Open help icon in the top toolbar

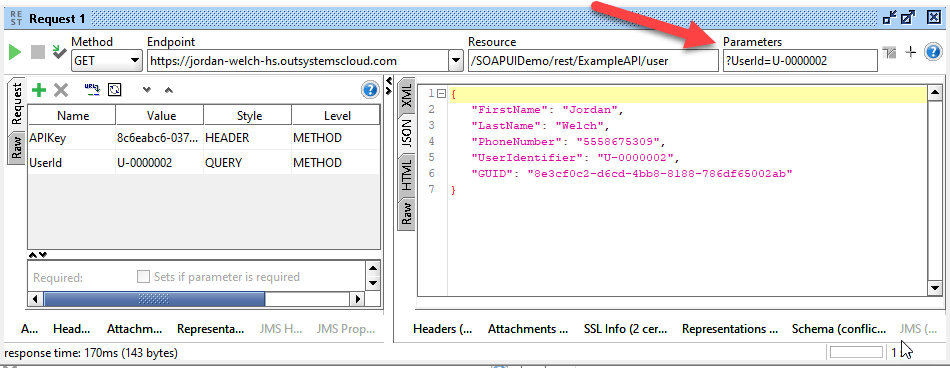pos(932,52)
